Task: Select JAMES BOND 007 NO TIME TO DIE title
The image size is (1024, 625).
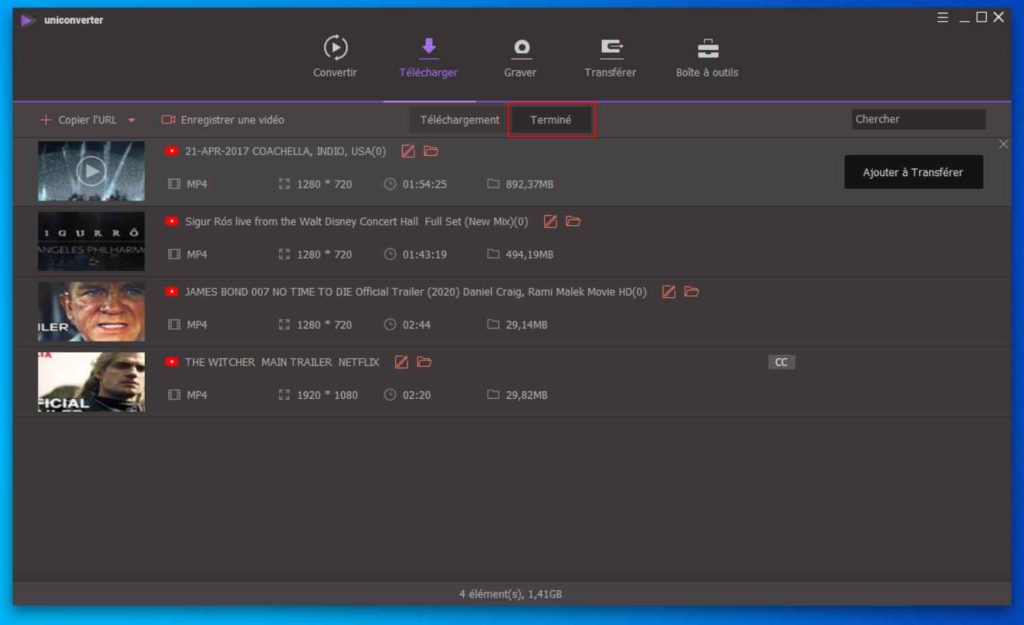Action: click(x=415, y=292)
